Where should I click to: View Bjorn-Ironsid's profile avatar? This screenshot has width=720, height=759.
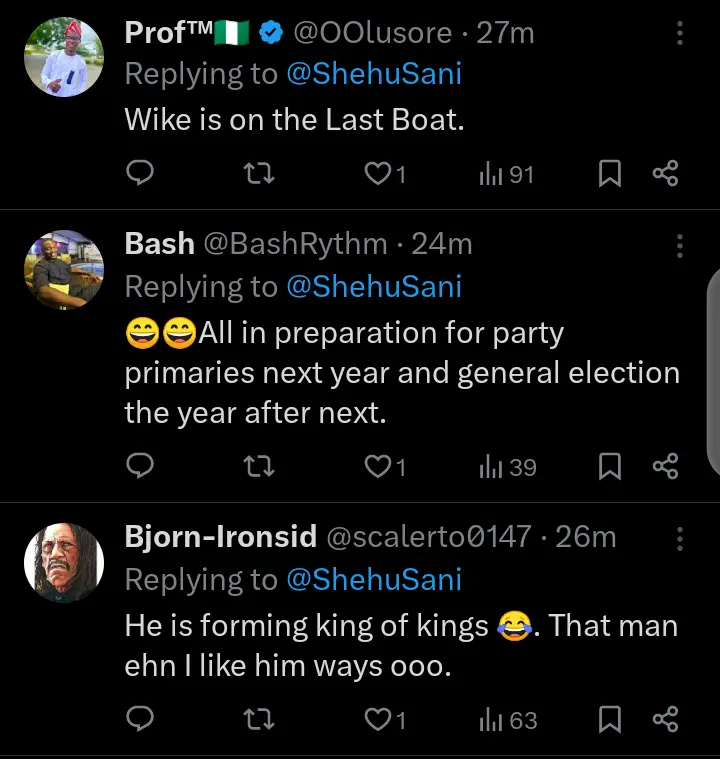tap(64, 563)
